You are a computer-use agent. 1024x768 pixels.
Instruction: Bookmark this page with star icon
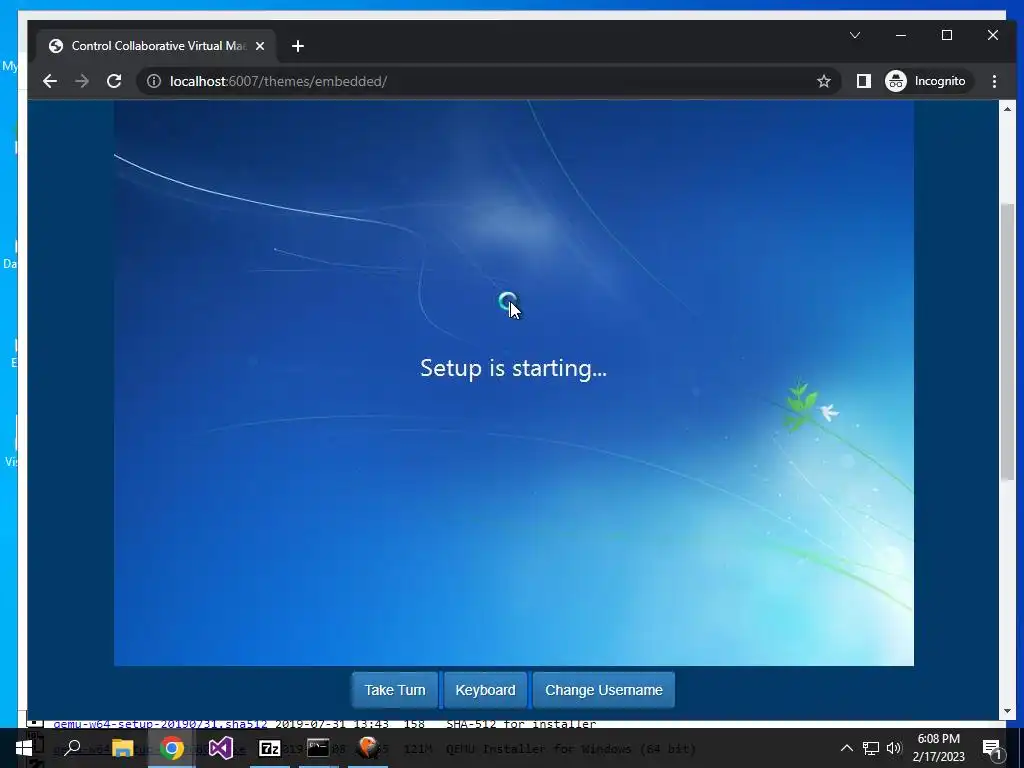point(824,81)
